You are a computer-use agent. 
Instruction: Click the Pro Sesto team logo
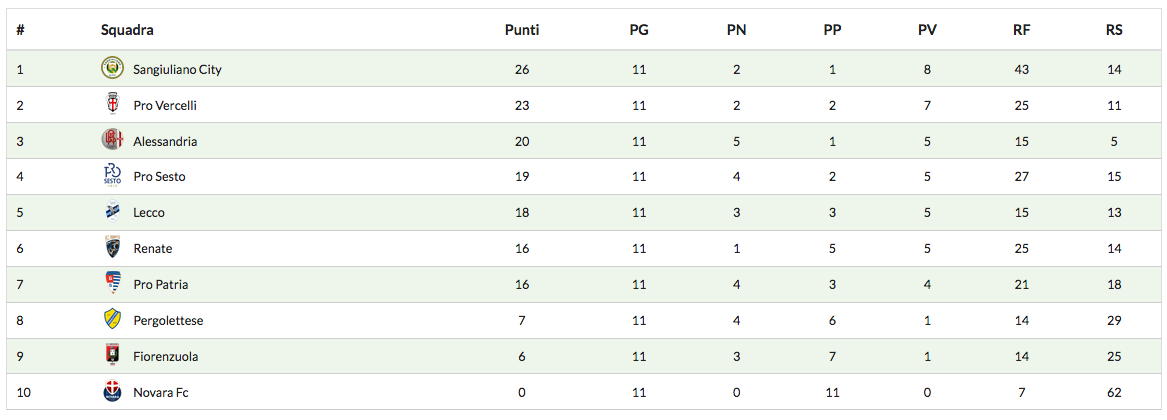(112, 176)
